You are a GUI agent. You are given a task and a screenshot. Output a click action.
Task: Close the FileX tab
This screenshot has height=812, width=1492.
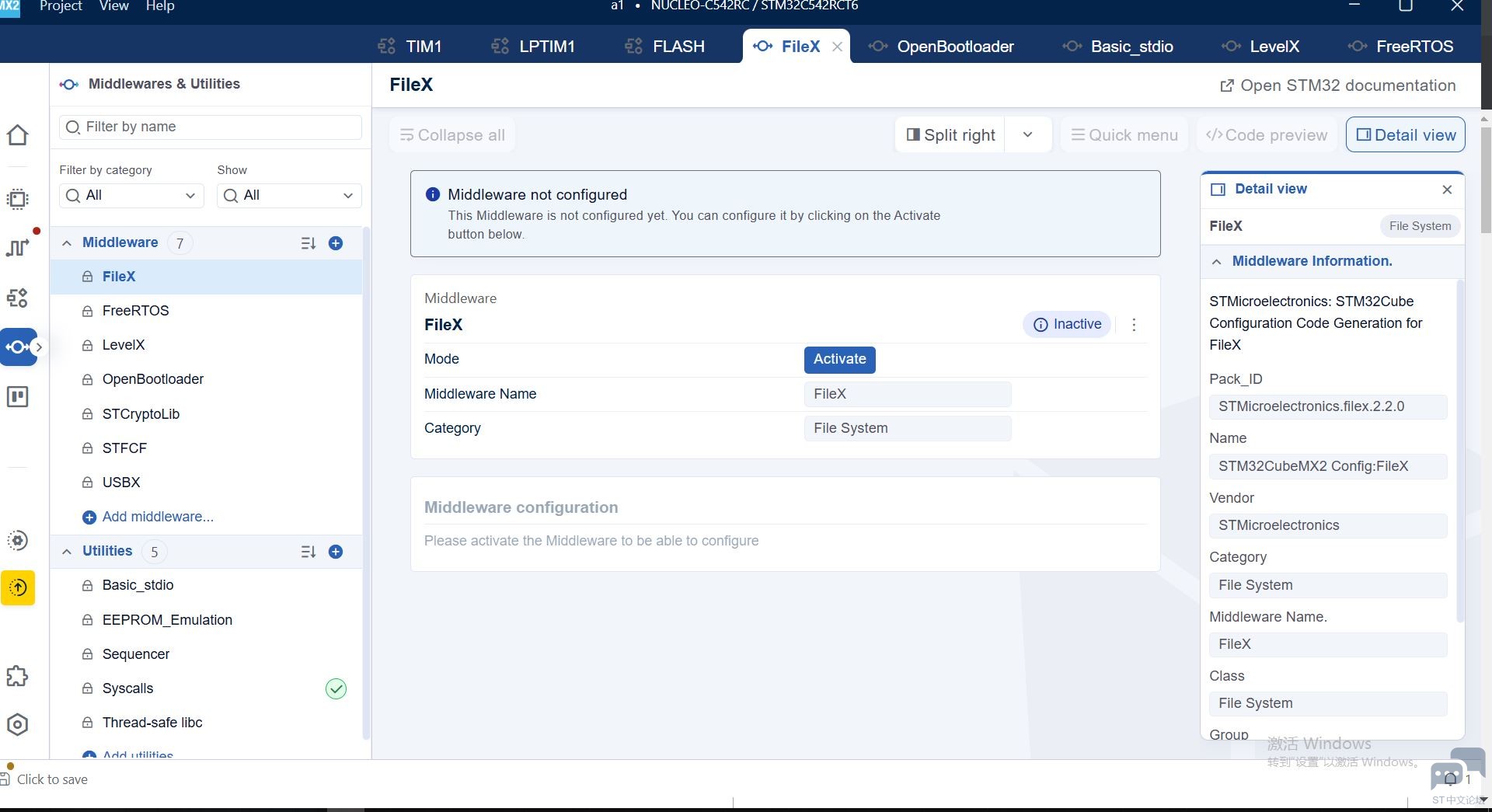tap(837, 47)
